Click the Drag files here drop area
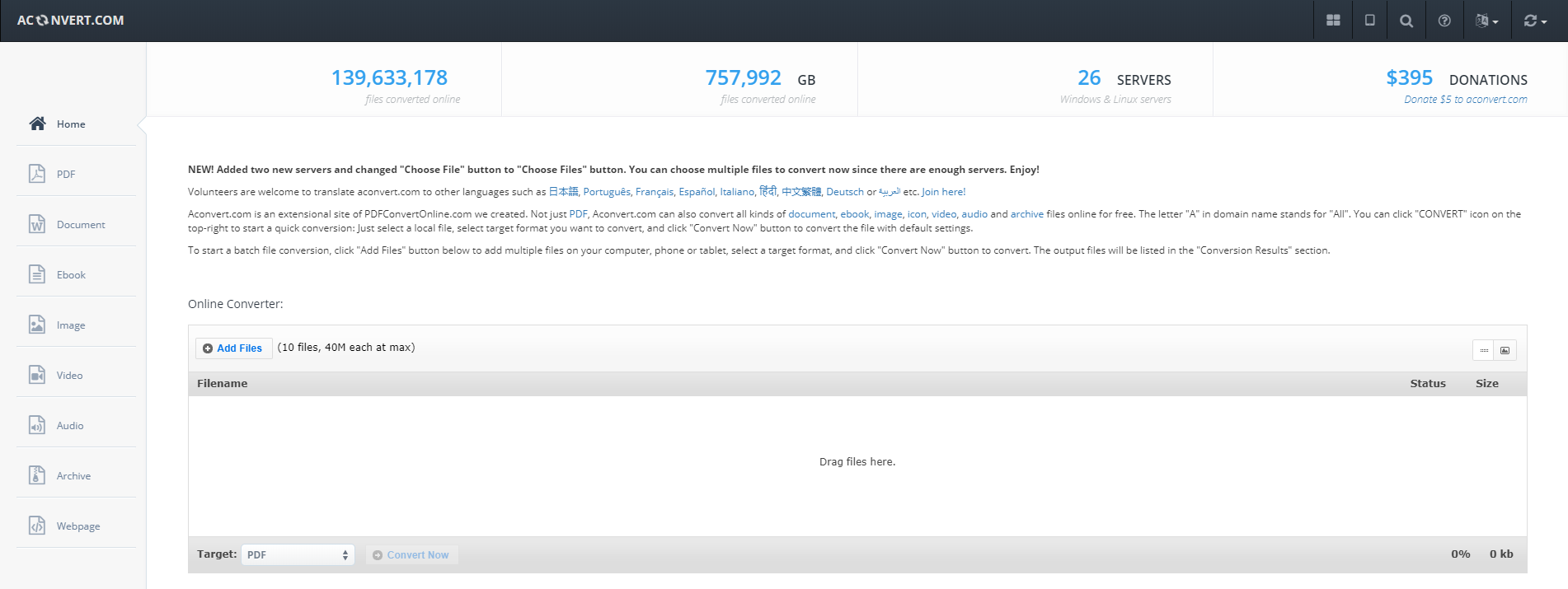The image size is (1568, 589). [857, 466]
